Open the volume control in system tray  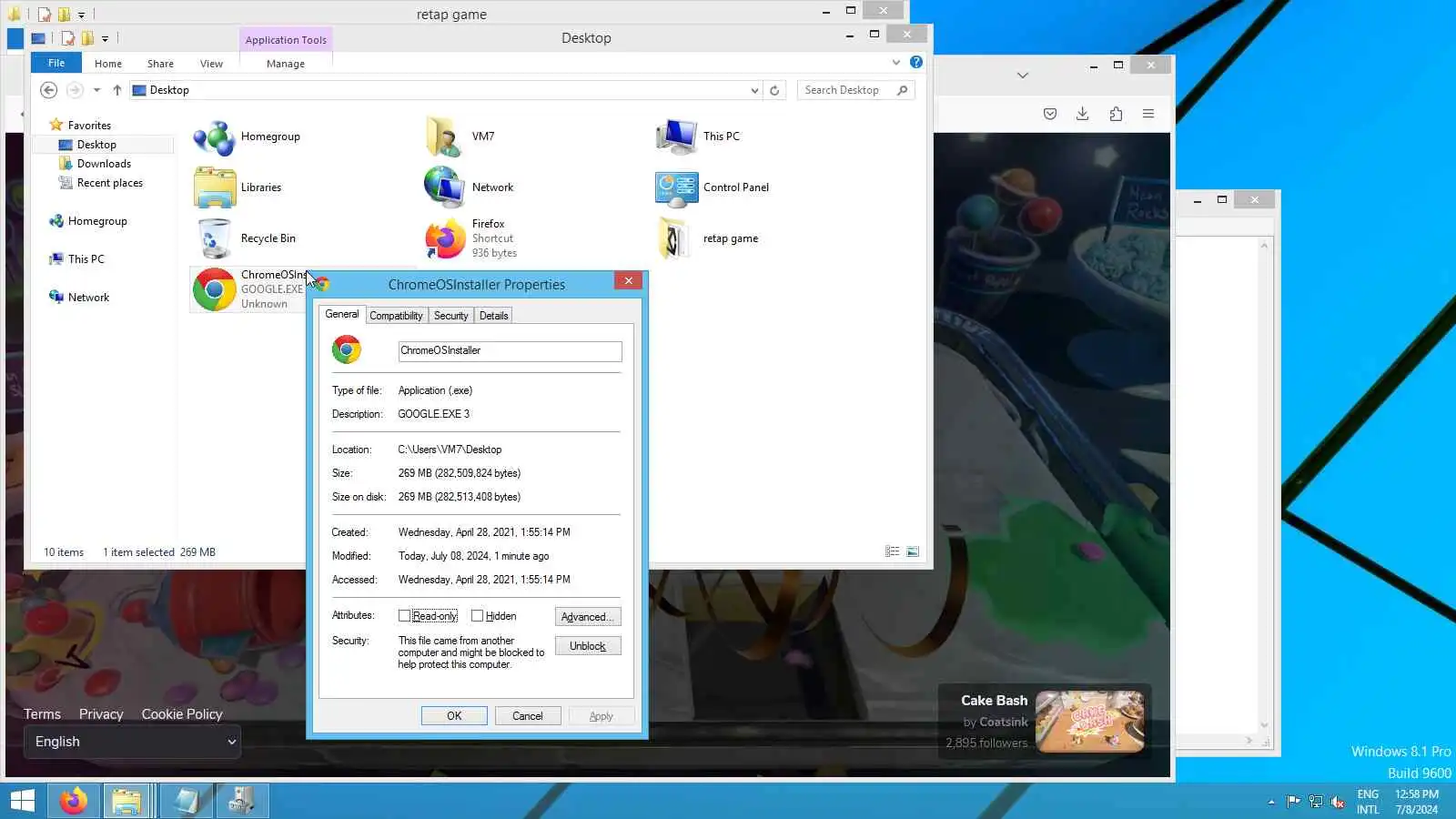point(1338,802)
